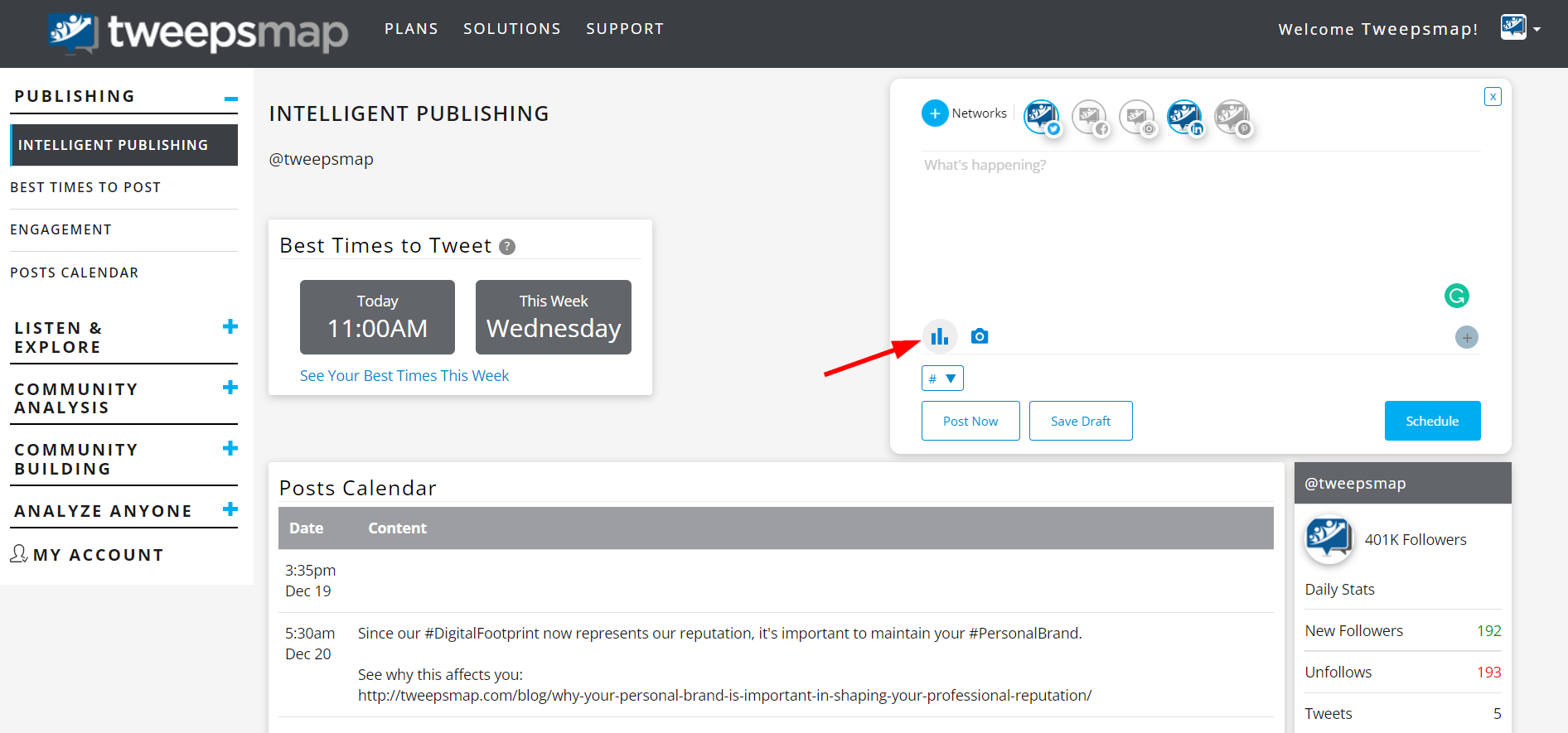Image resolution: width=1568 pixels, height=733 pixels.
Task: Enable the Facebook network account
Action: (x=1089, y=117)
